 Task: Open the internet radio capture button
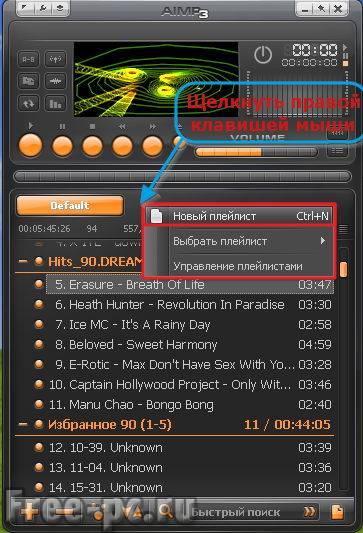click(55, 59)
